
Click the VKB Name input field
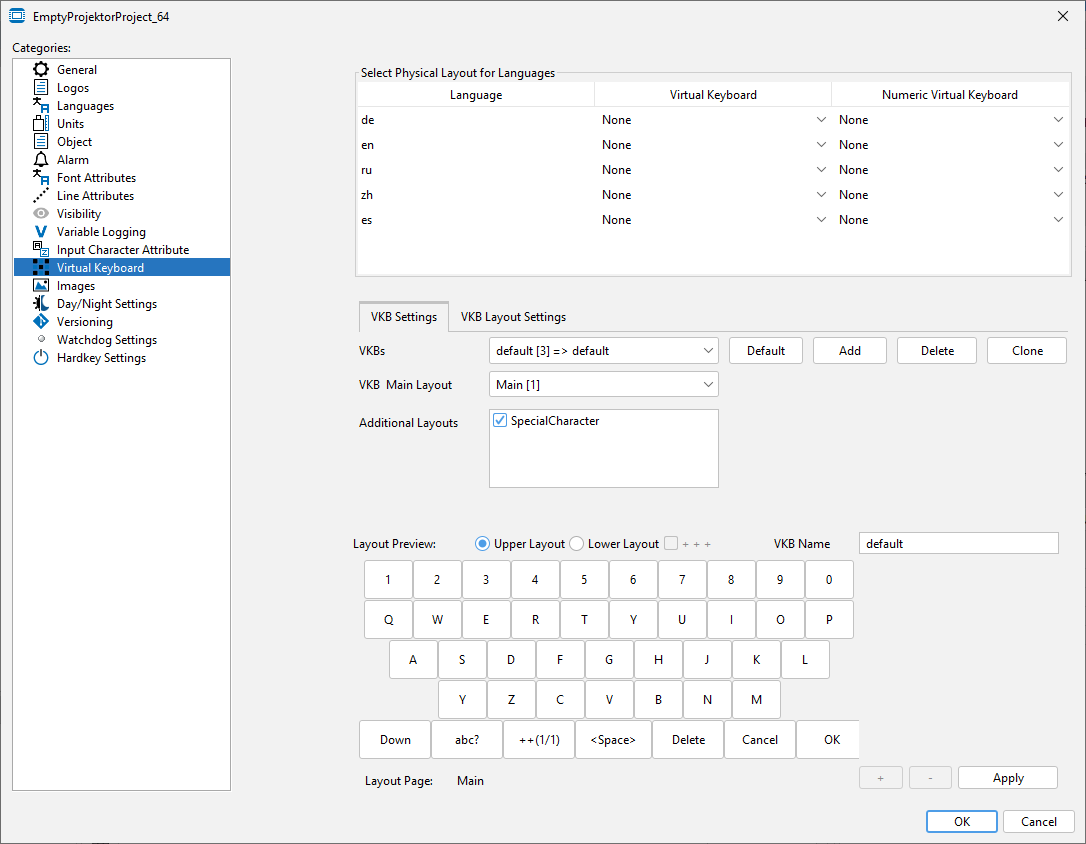(x=957, y=543)
